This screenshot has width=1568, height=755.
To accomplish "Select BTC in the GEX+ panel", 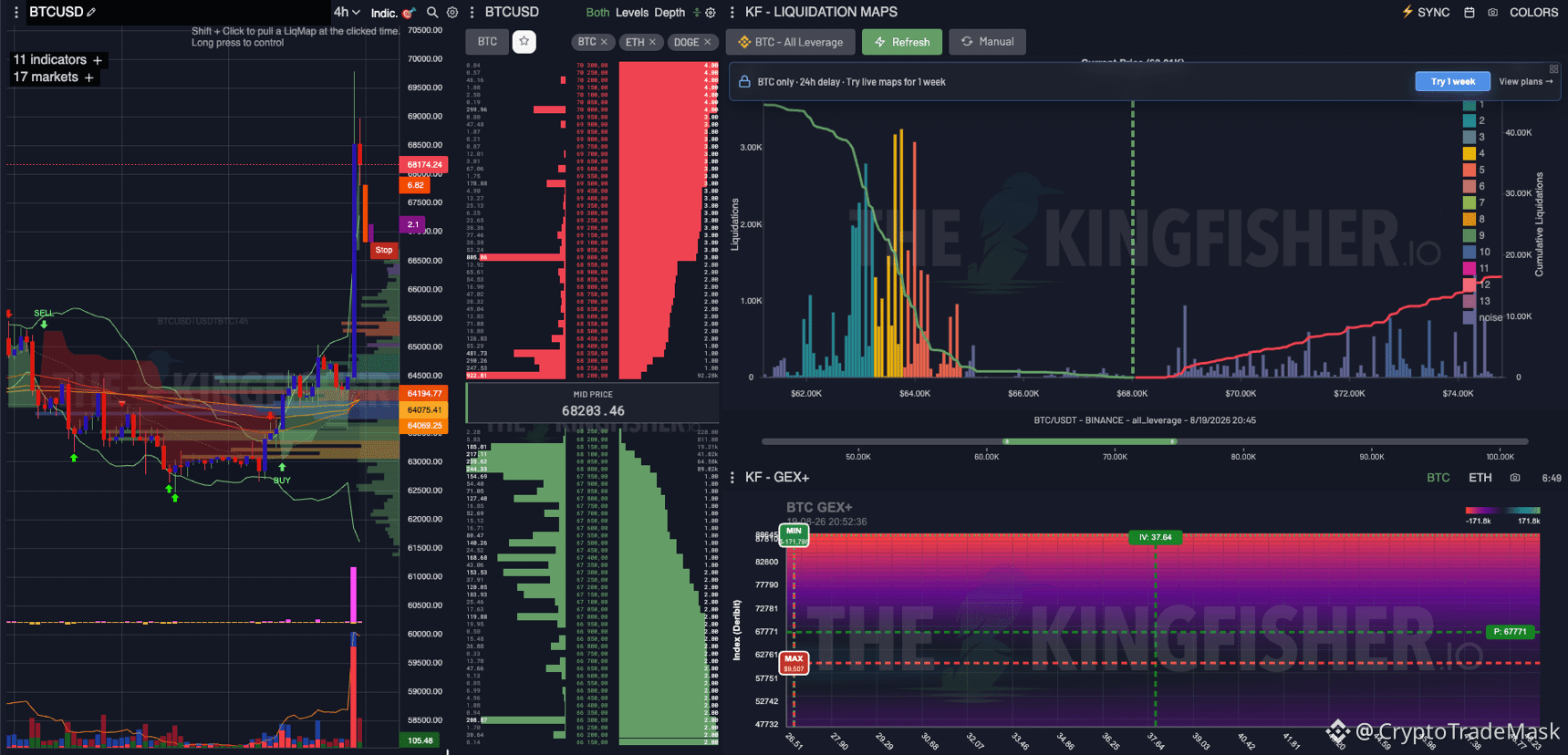I will (x=1438, y=478).
